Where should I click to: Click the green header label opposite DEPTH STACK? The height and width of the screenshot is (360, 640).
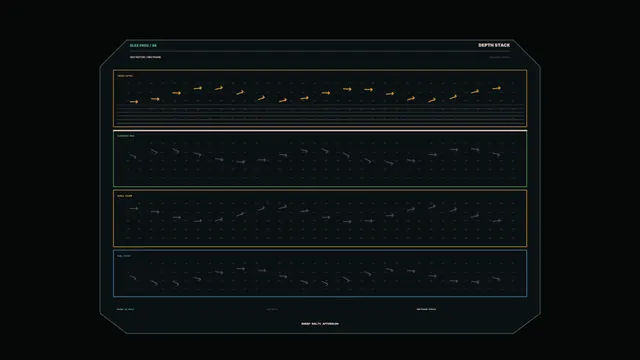coord(143,46)
